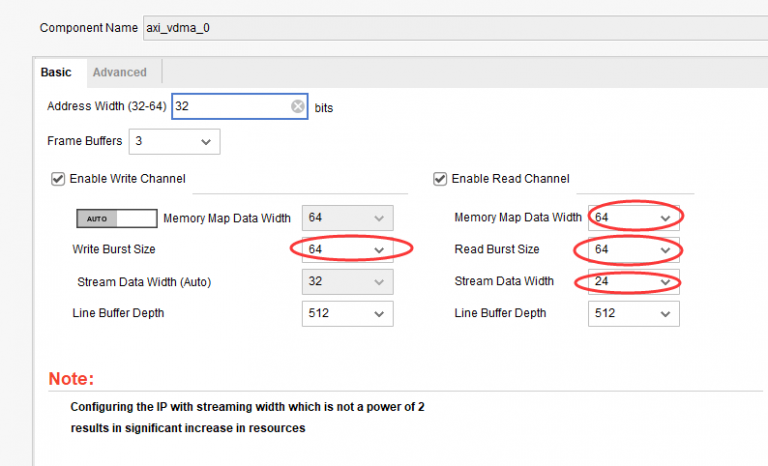The image size is (768, 466).
Task: Click the Enable Read Channel label
Action: tap(510, 179)
